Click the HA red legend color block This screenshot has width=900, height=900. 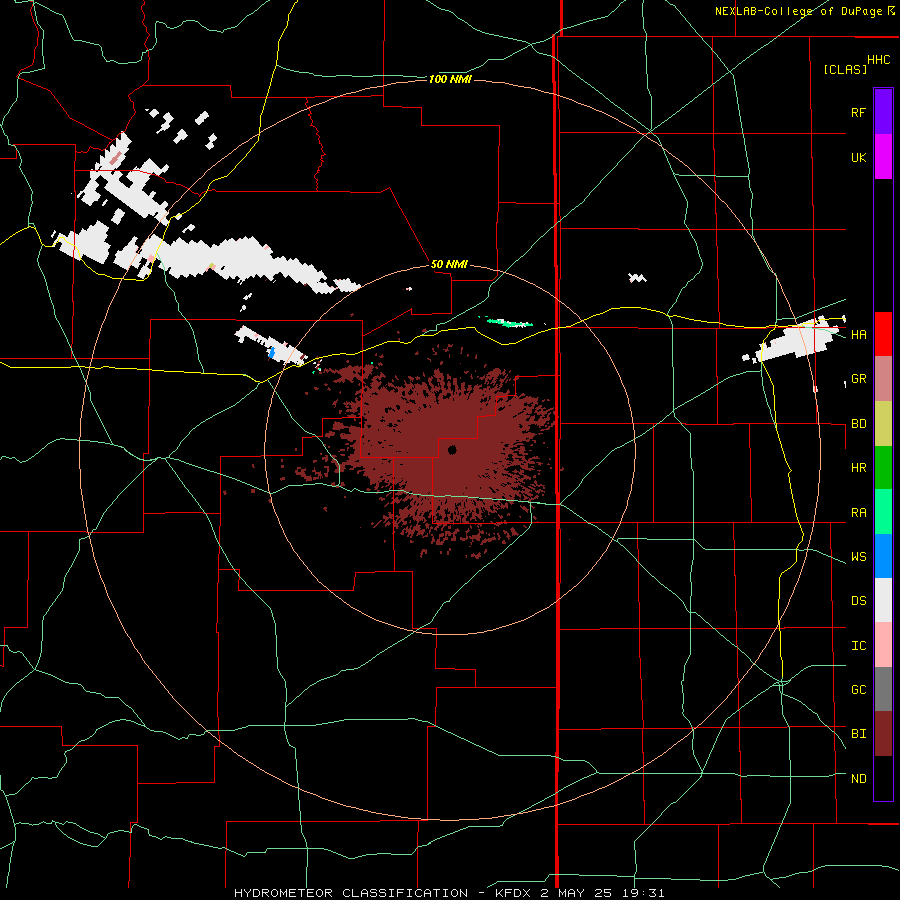[x=883, y=334]
